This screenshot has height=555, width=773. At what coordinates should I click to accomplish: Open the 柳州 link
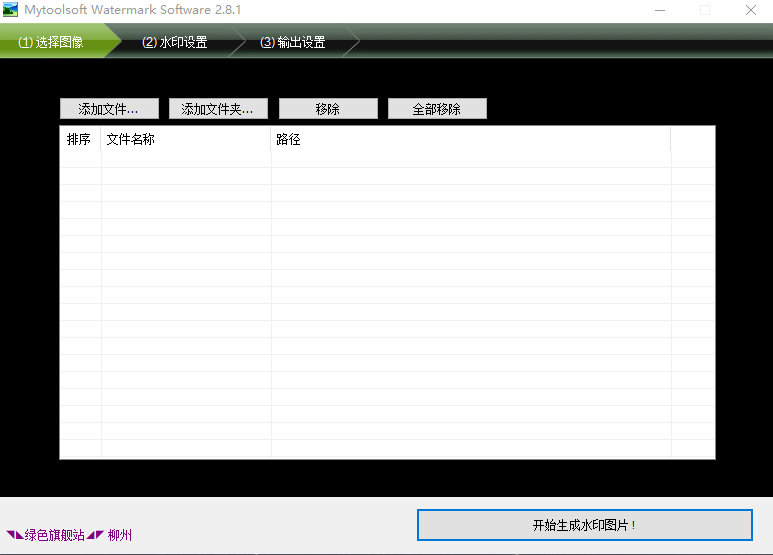[120, 535]
